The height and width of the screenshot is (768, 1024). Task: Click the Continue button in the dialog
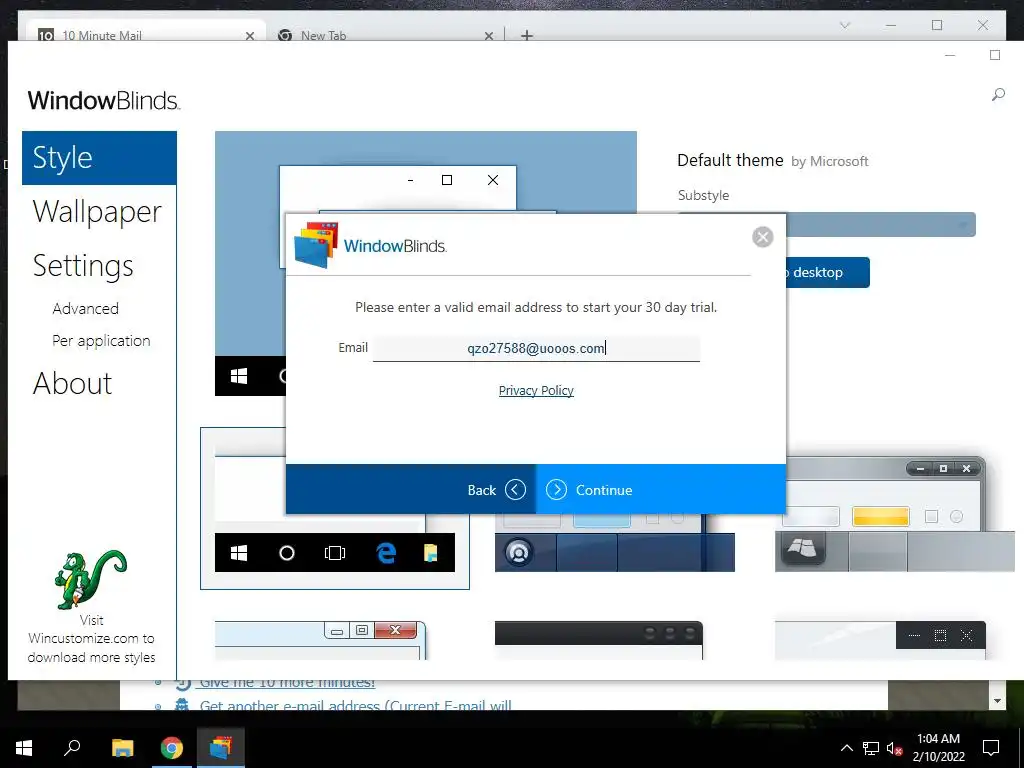click(660, 489)
